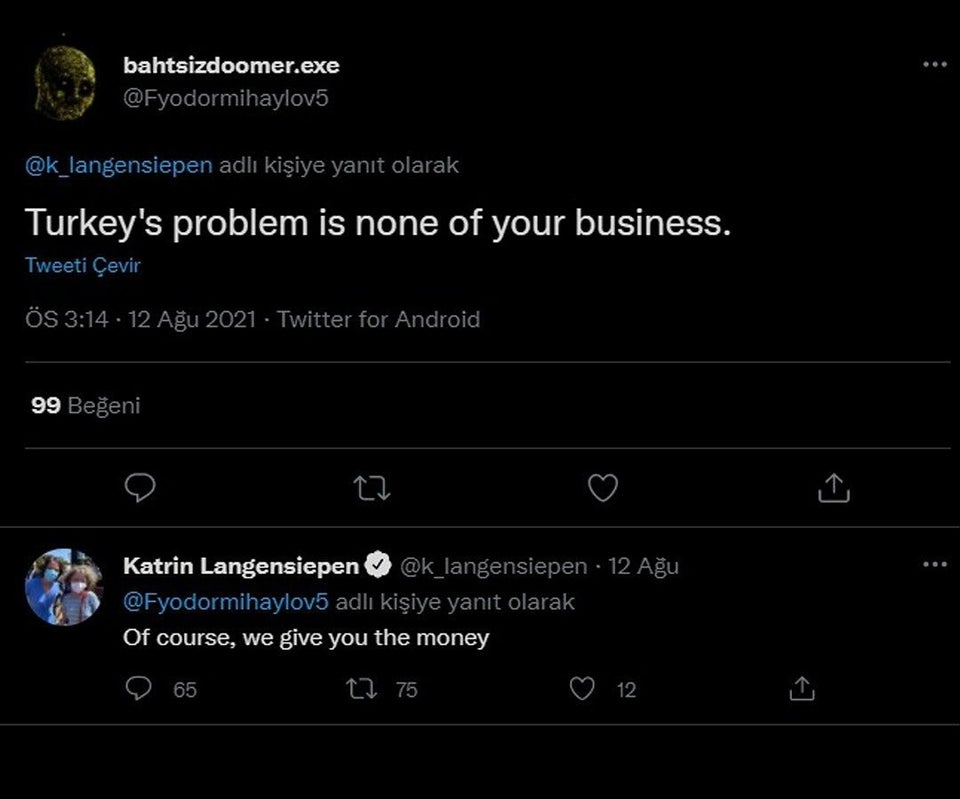Share Katrin Langensiepen's reply
Viewport: 960px width, 799px height.
pyautogui.click(x=801, y=689)
